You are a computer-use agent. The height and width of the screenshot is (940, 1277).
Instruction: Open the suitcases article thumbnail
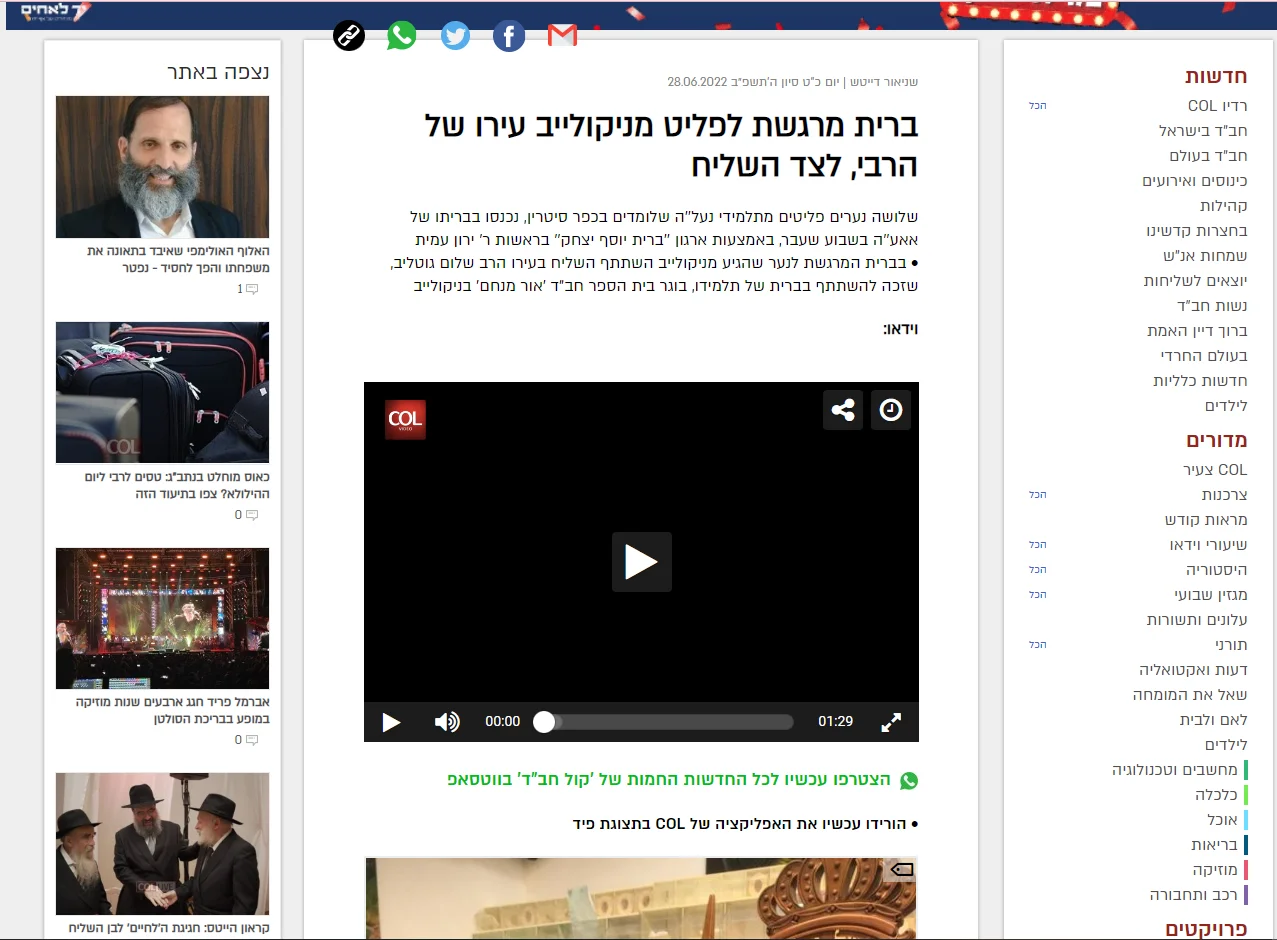pos(162,392)
